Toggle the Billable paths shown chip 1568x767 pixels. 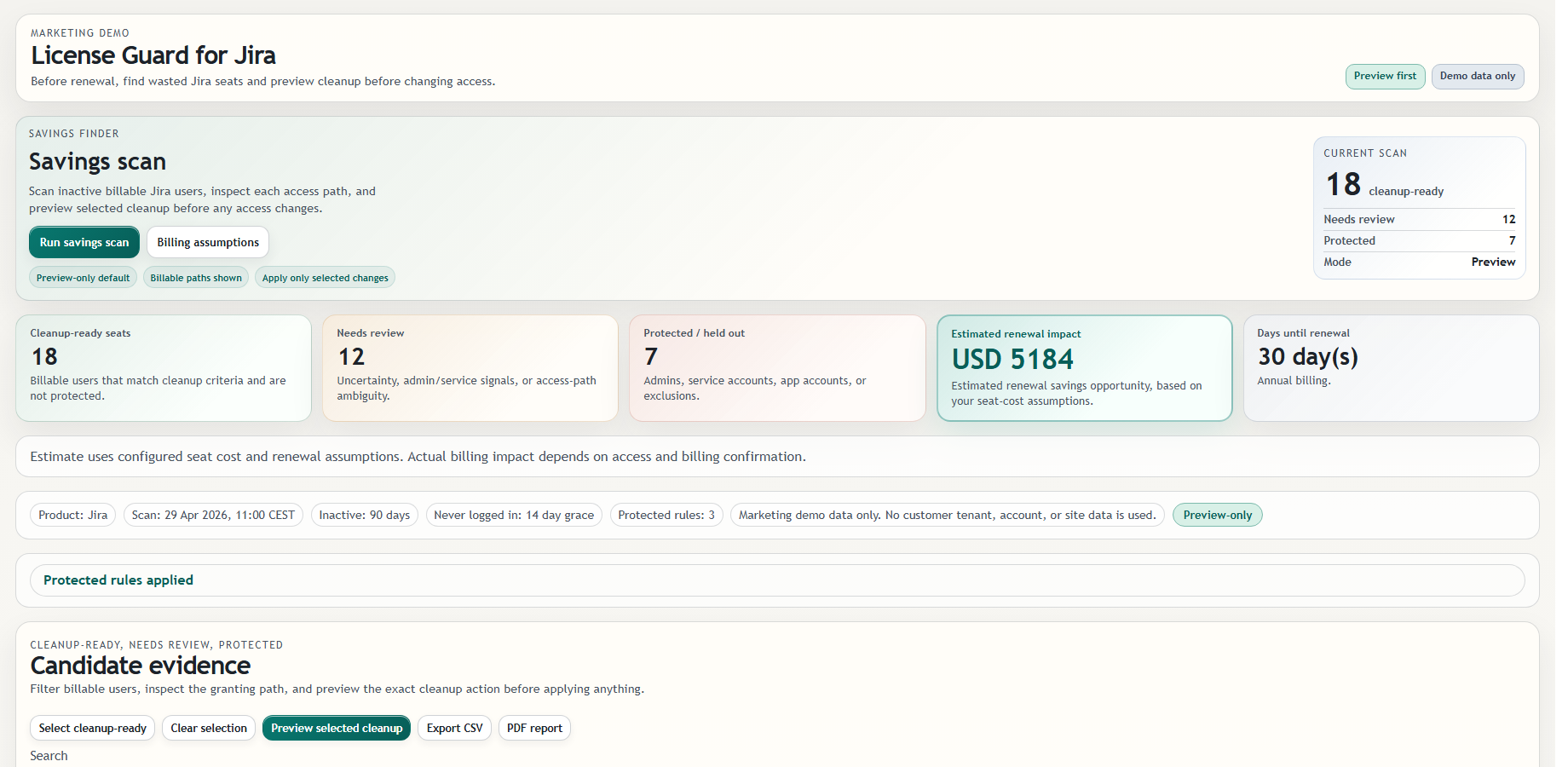point(195,277)
